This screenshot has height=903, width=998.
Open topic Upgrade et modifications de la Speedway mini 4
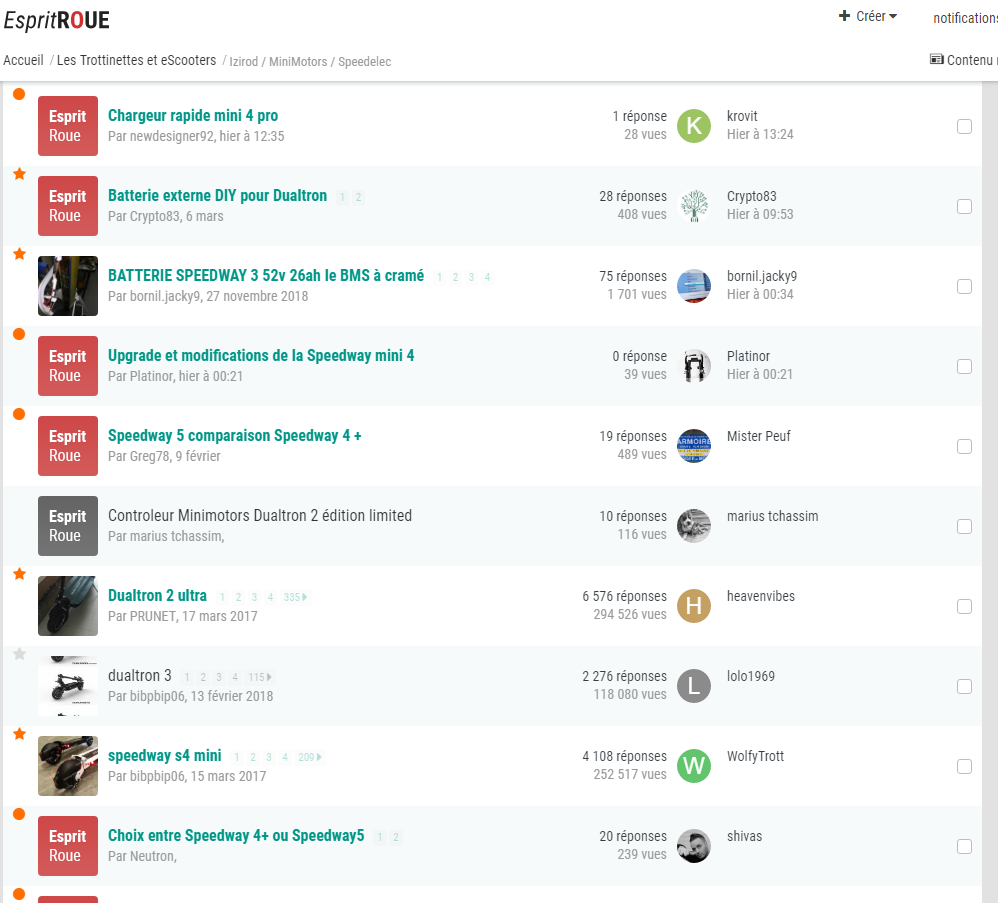point(261,355)
